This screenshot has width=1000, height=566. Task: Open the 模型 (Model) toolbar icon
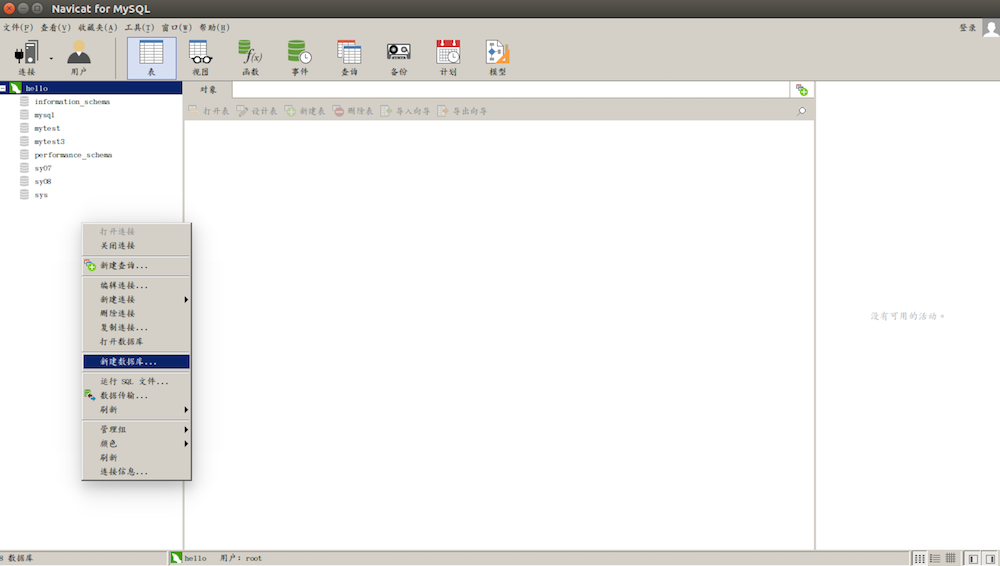coord(497,58)
